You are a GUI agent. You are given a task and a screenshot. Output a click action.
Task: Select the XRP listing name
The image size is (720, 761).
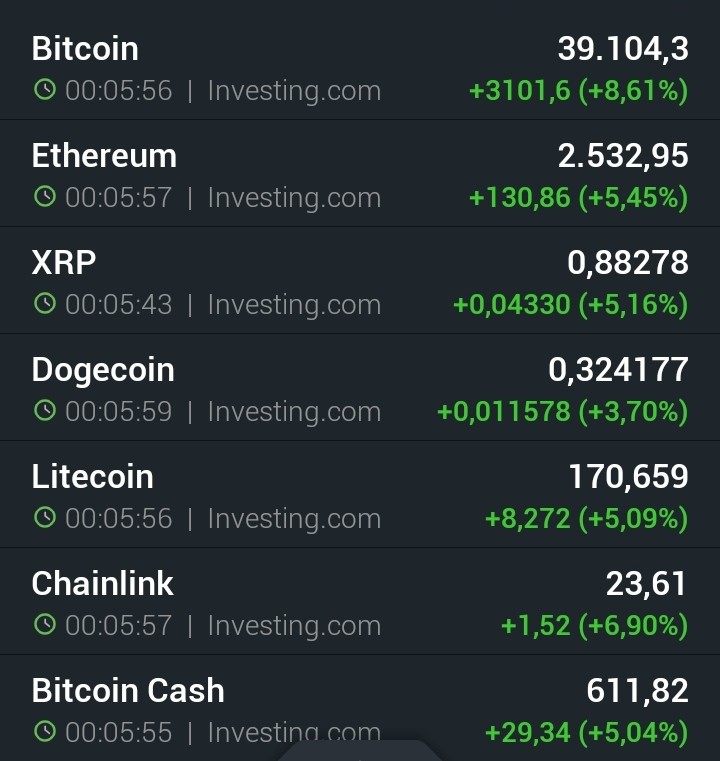pyautogui.click(x=64, y=263)
